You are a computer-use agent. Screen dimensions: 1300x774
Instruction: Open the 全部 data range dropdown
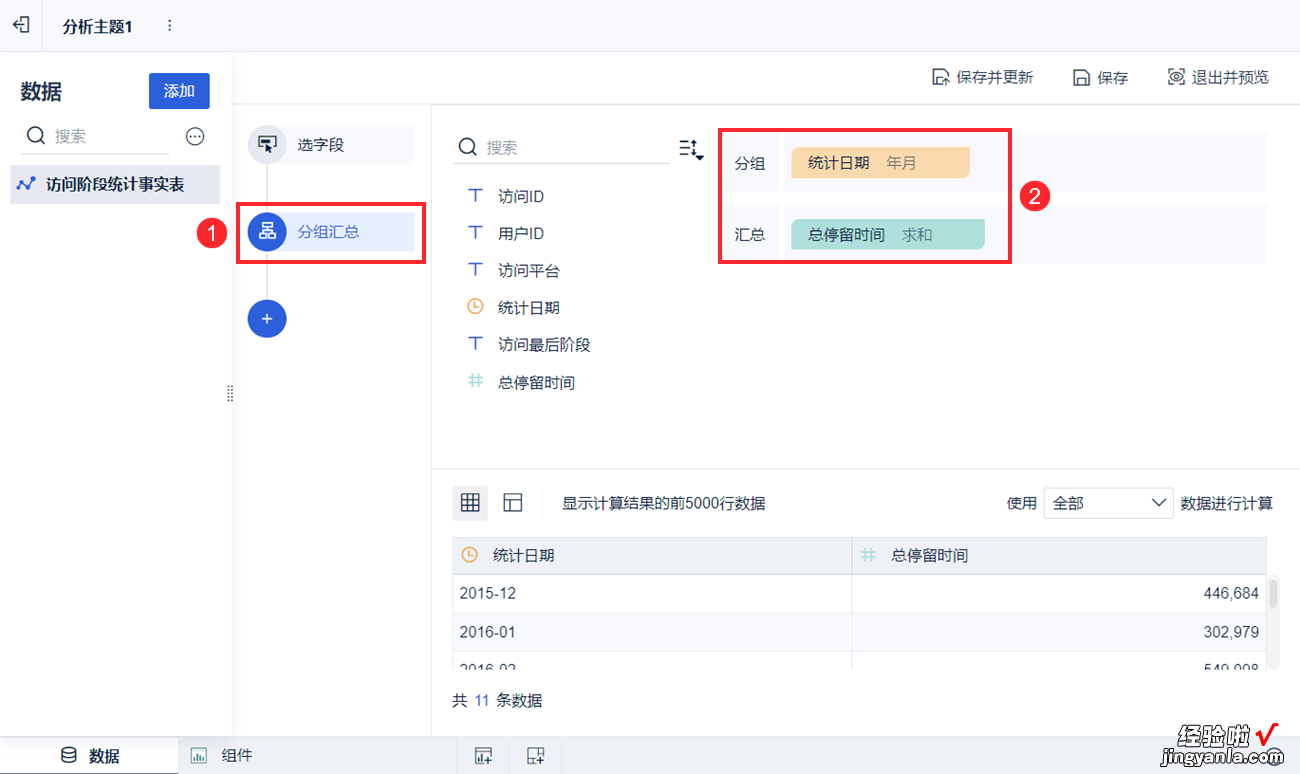coord(1108,503)
